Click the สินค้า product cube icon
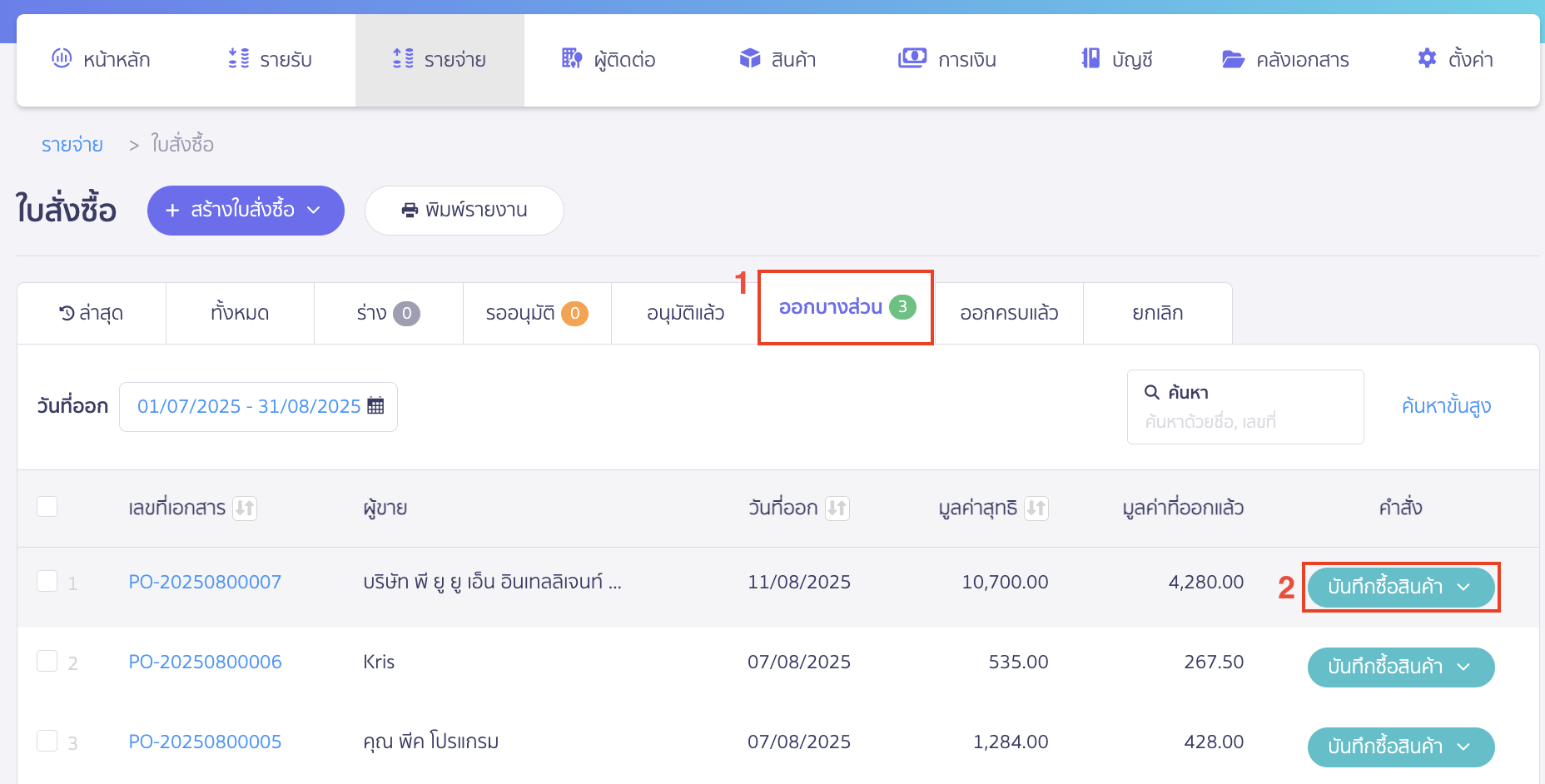 click(749, 58)
